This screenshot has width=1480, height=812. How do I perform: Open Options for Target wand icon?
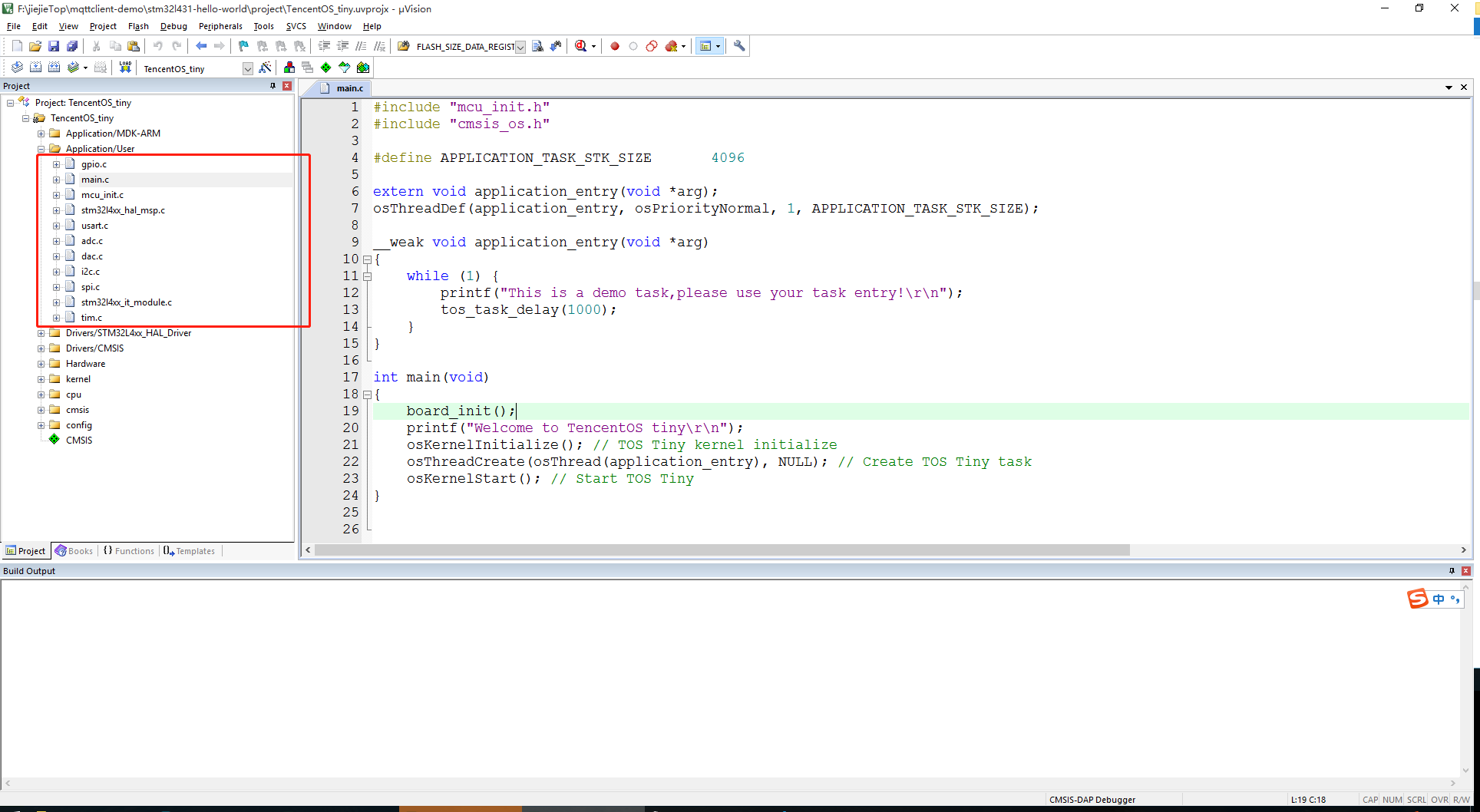coord(265,68)
